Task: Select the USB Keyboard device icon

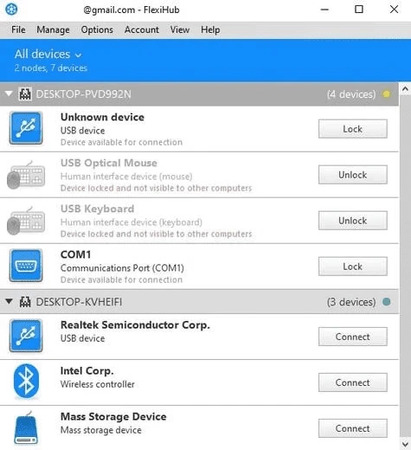Action: point(26,221)
